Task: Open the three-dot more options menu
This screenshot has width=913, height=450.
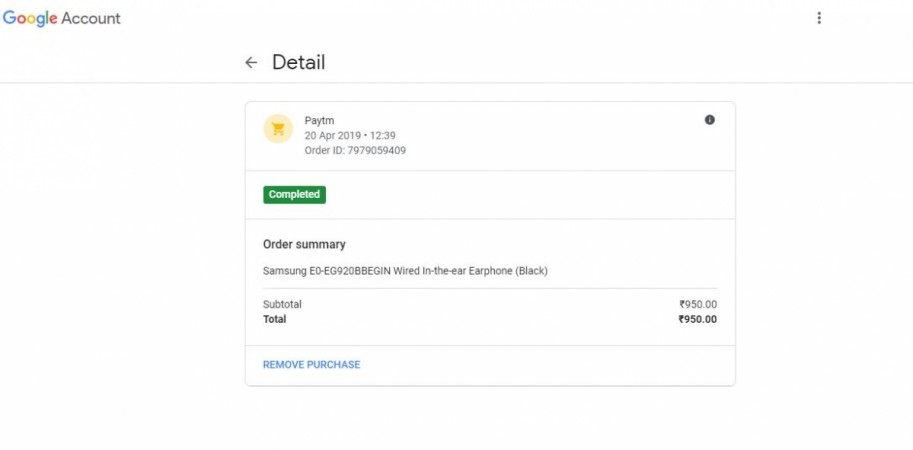Action: (819, 18)
